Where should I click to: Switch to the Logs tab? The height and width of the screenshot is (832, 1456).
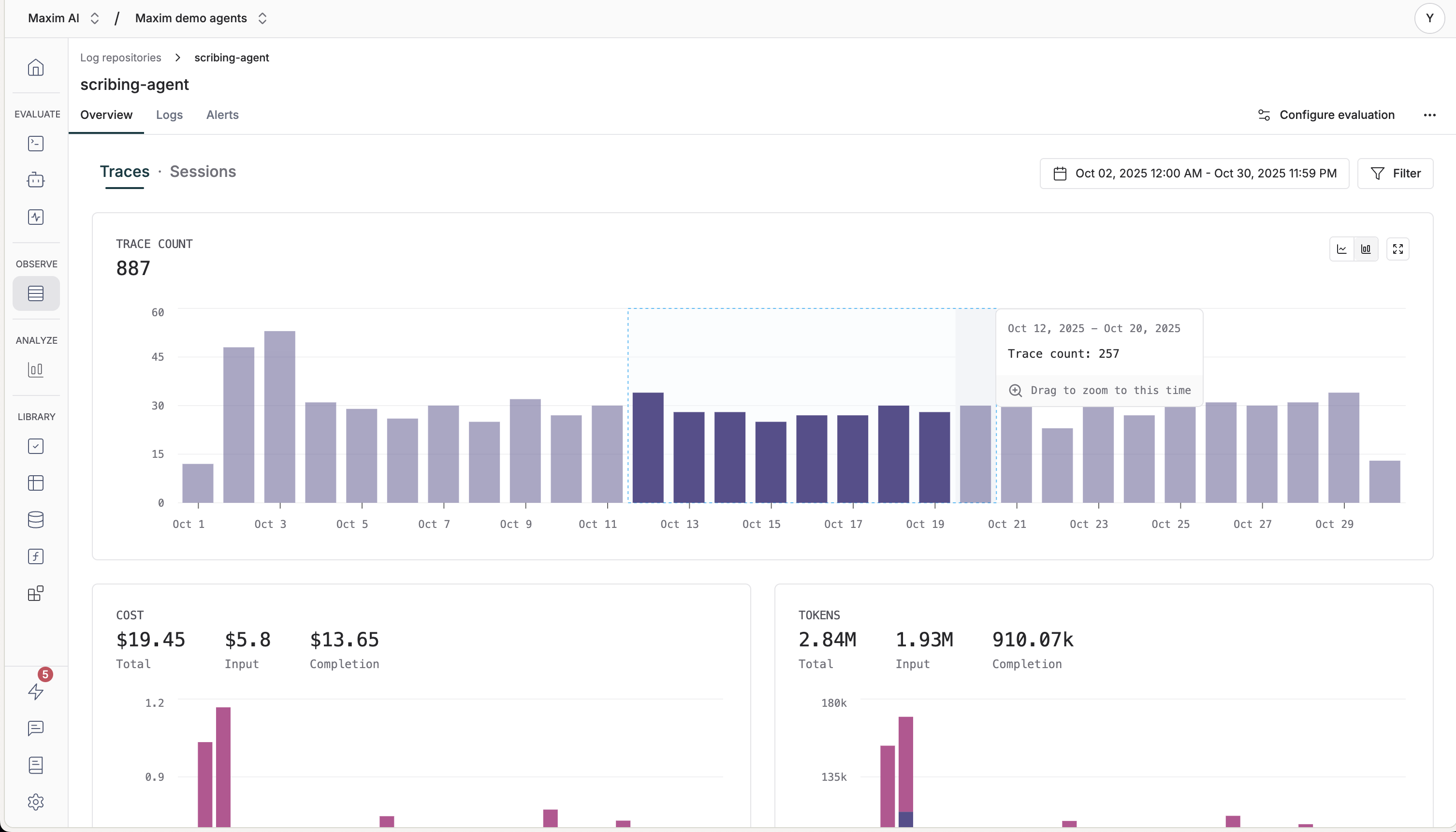[169, 115]
